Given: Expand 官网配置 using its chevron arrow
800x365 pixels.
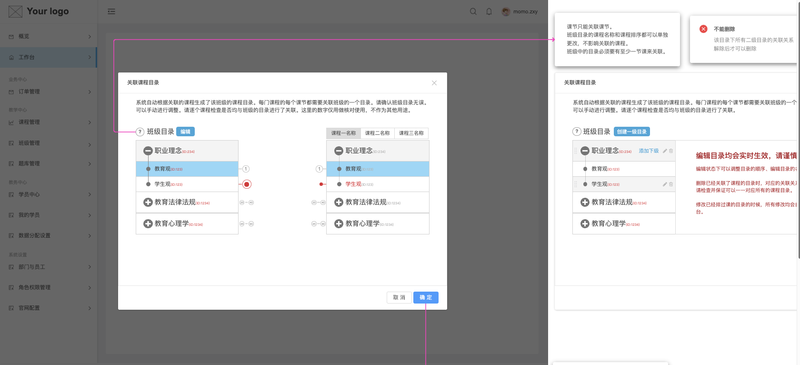Looking at the screenshot, I should 89,308.
